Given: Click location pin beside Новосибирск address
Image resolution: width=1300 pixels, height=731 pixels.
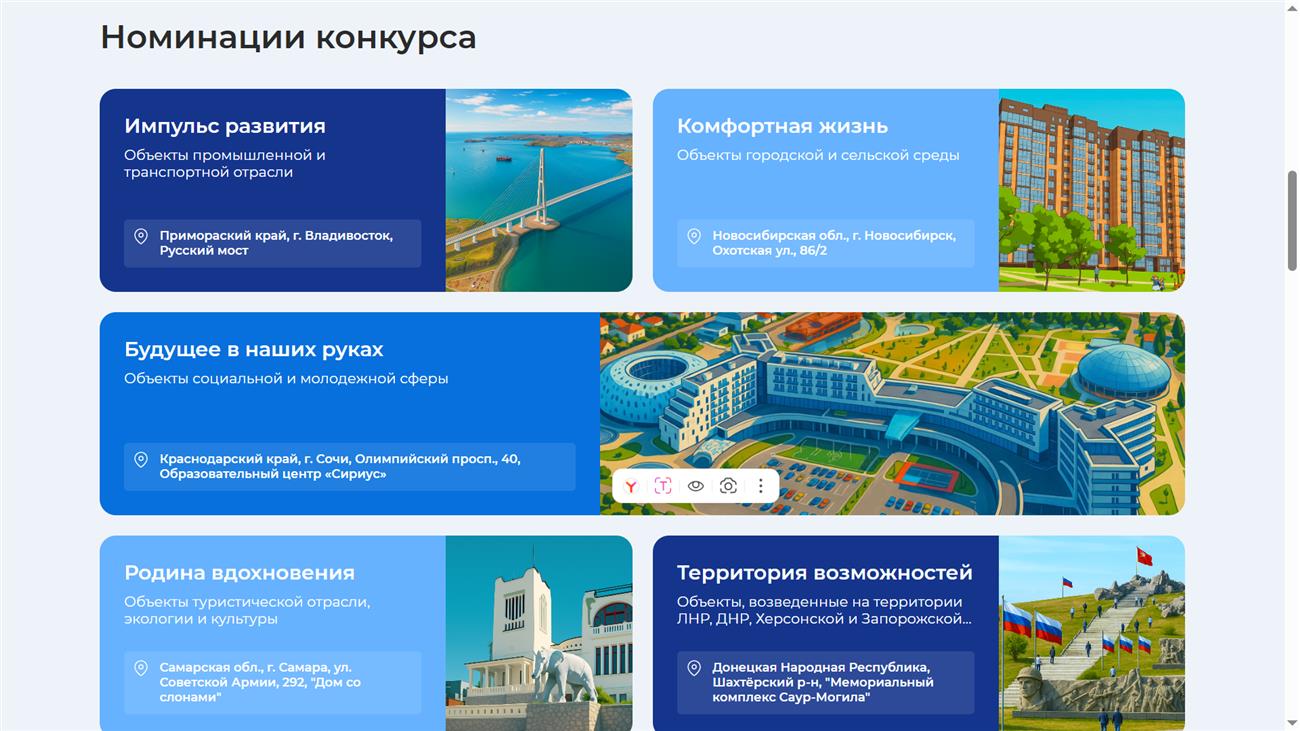Looking at the screenshot, I should pyautogui.click(x=694, y=237).
